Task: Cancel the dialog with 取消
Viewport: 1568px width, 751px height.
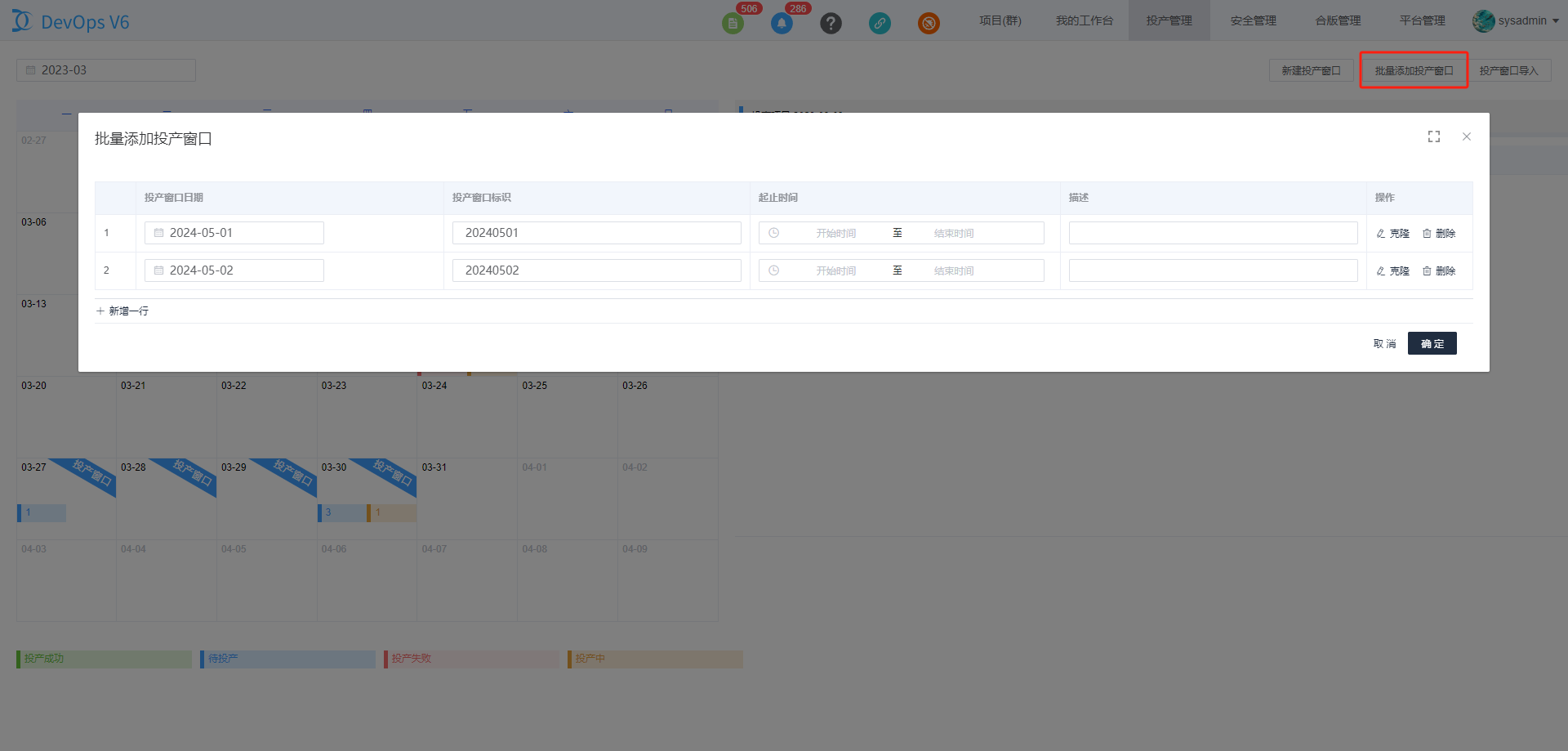Action: (x=1384, y=344)
